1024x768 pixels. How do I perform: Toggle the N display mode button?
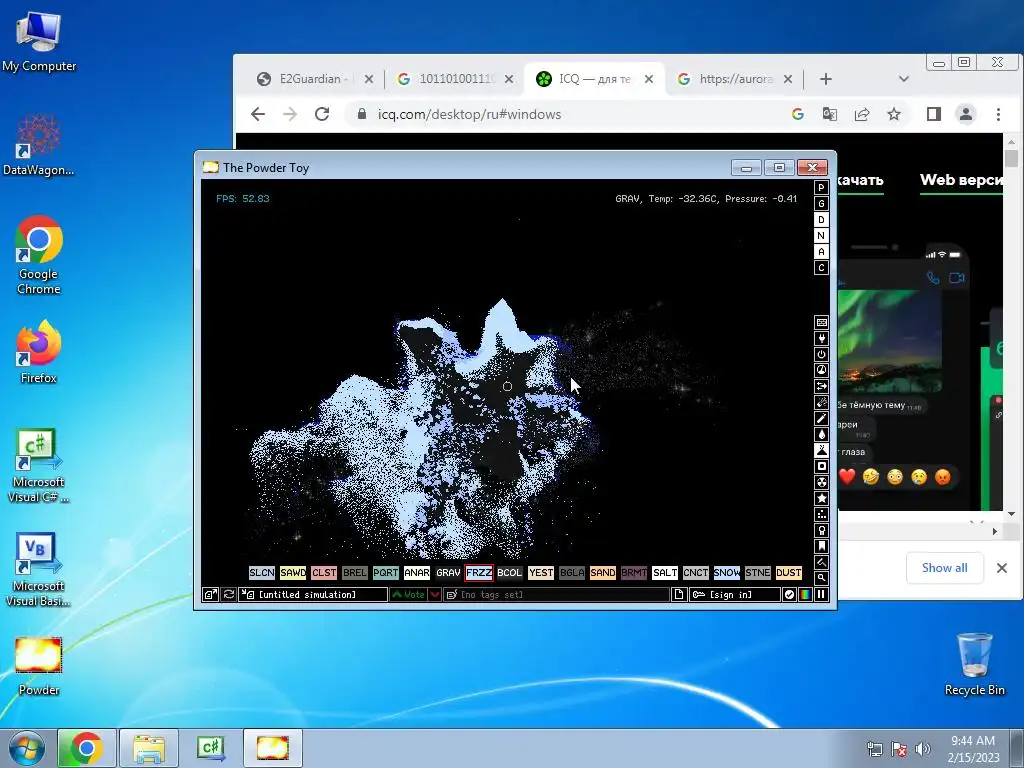pos(822,236)
